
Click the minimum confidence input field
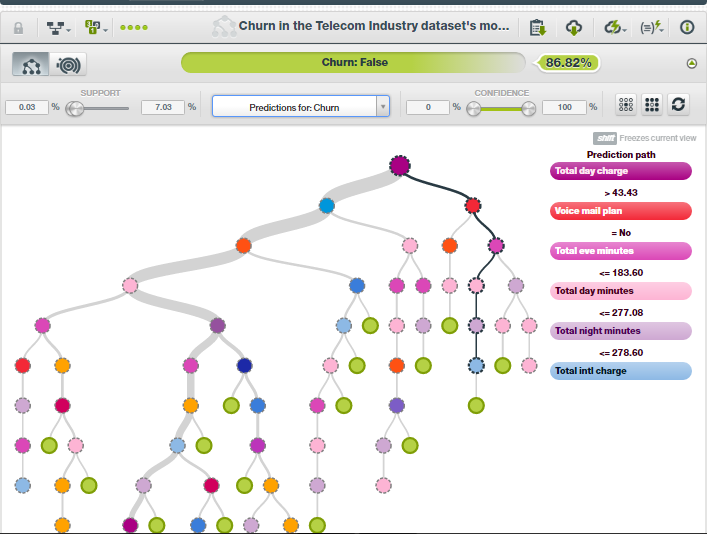tap(428, 107)
